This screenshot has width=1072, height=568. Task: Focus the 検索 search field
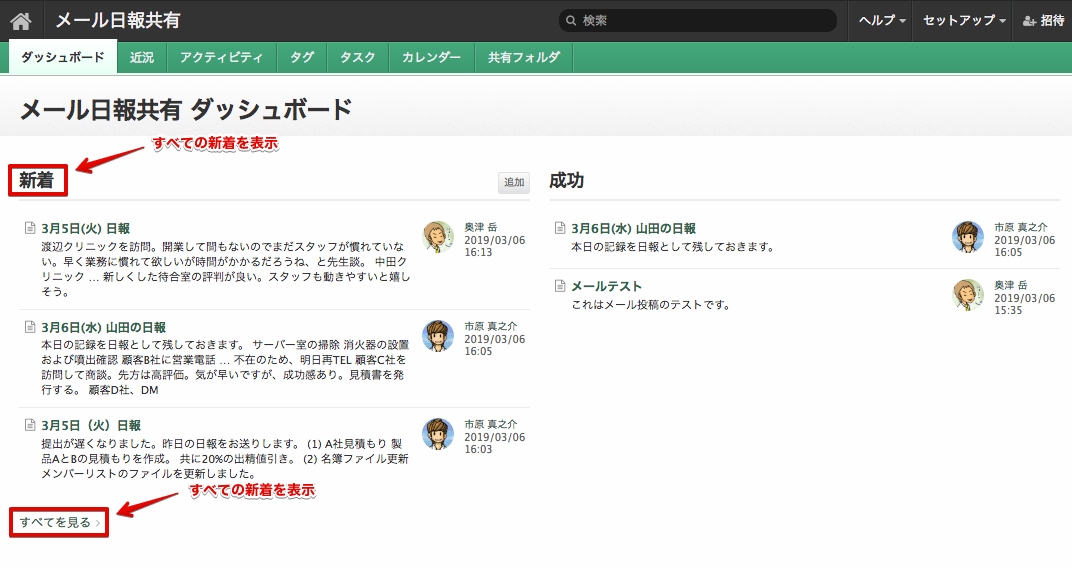(x=698, y=21)
